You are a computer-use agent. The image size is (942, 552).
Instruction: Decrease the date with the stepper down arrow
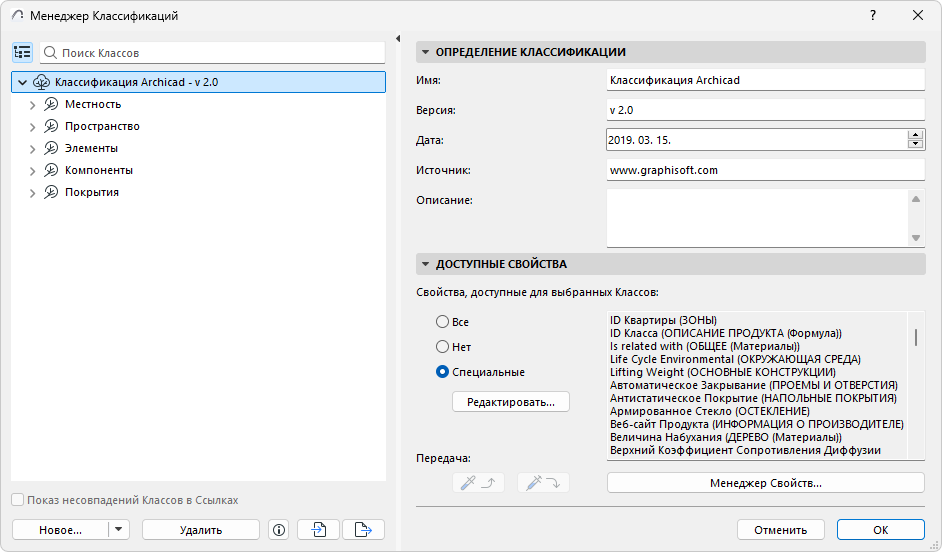[916, 144]
